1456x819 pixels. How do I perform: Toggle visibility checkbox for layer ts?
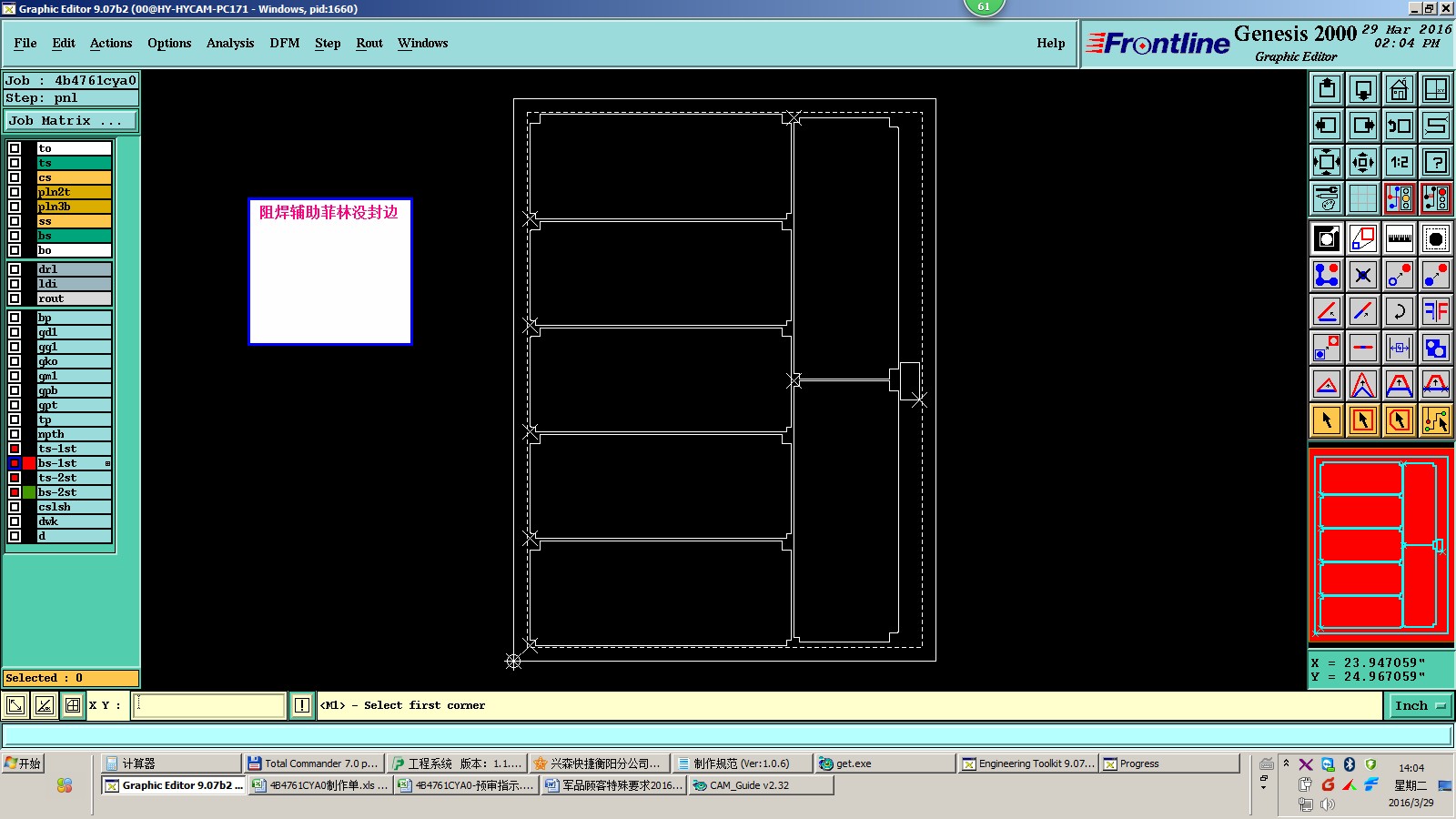pos(15,163)
